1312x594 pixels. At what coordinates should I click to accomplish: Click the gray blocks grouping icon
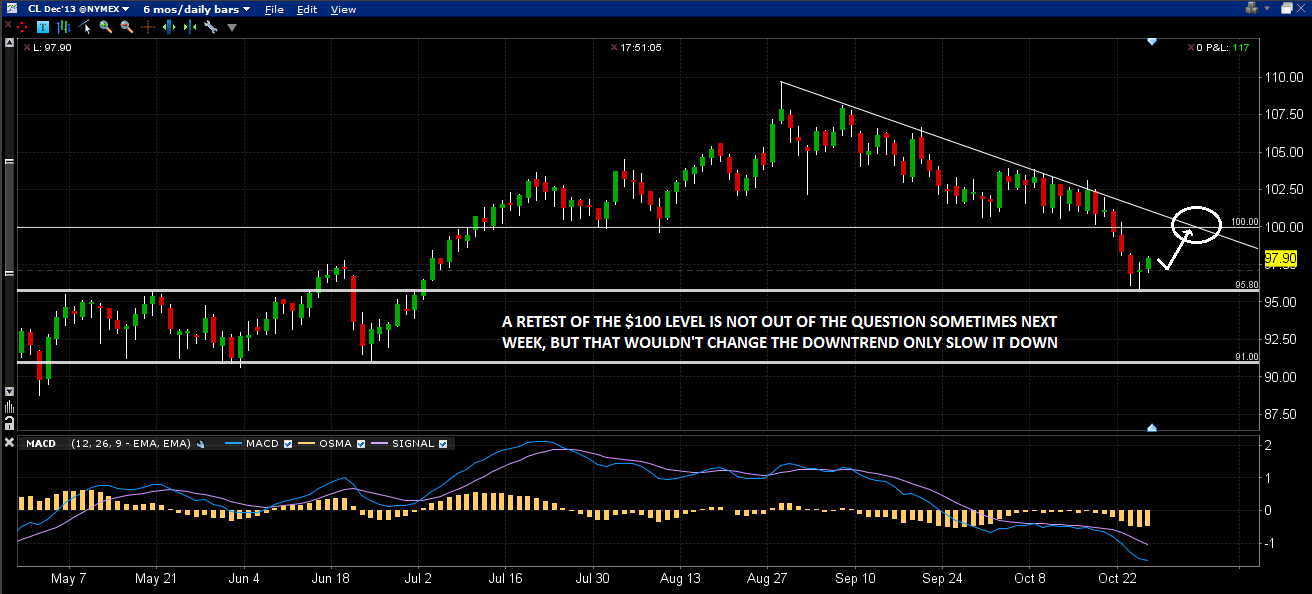(x=1251, y=8)
